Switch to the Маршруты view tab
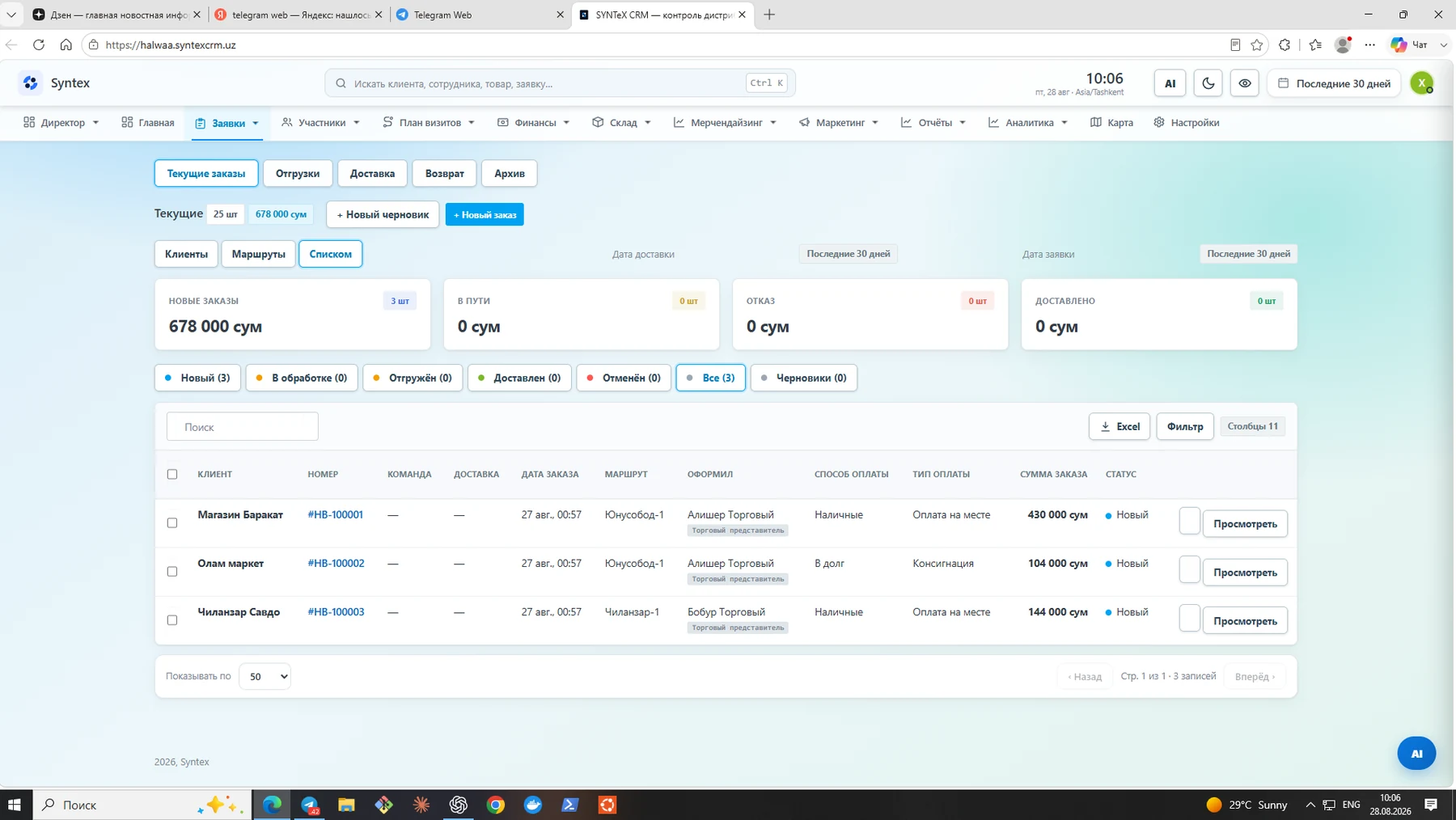This screenshot has width=1456, height=820. point(258,254)
